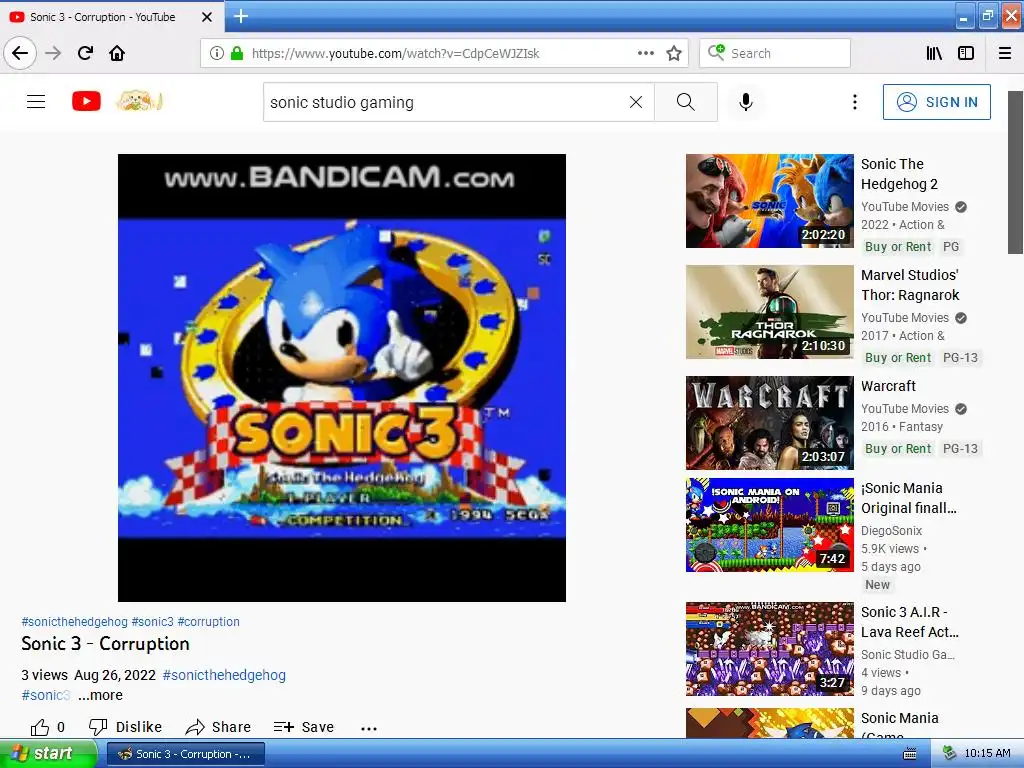The image size is (1024, 768).
Task: Click Buy or Rent under Sonic The Hedgehog 2
Action: pos(898,247)
